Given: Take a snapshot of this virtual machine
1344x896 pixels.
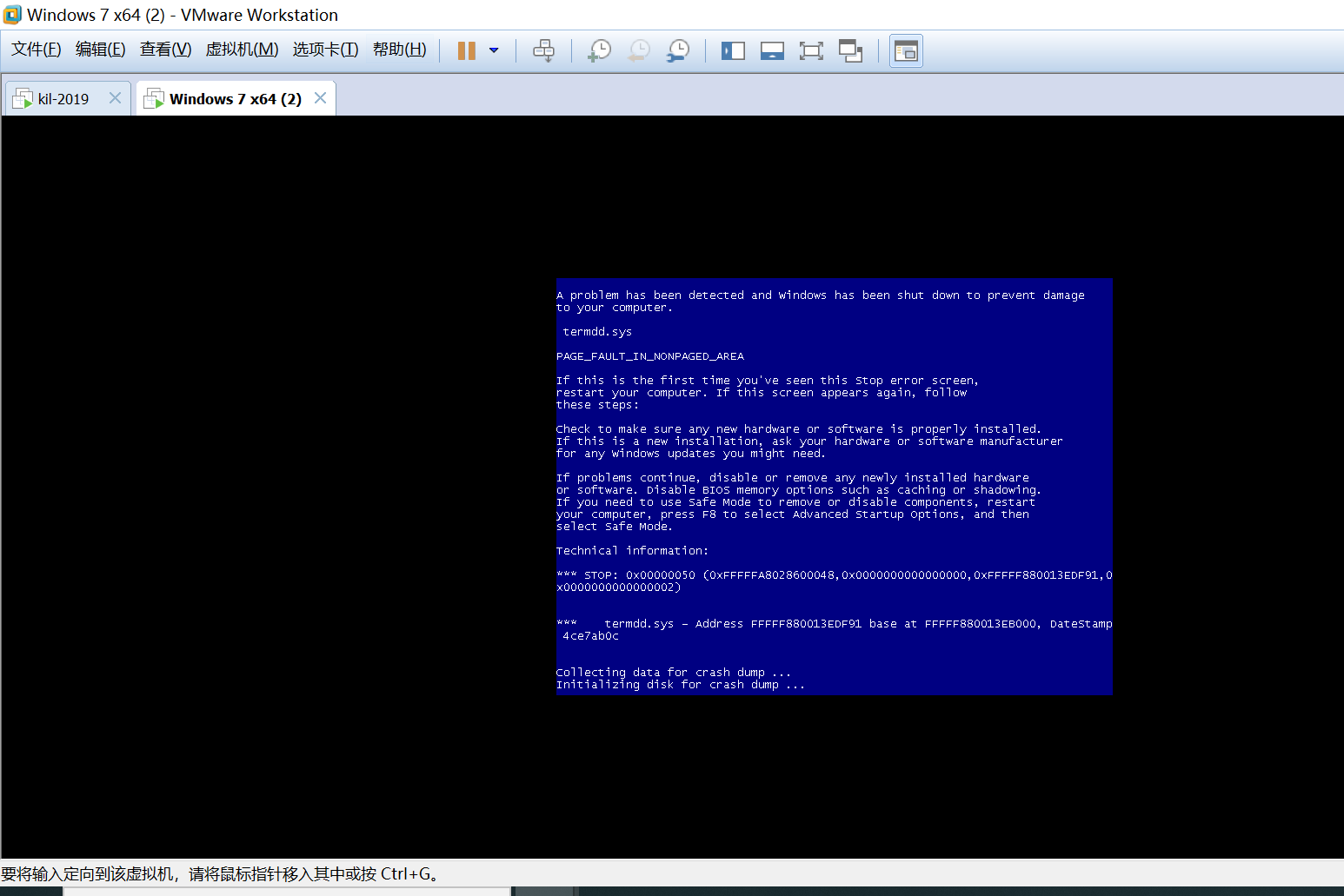Looking at the screenshot, I should (599, 50).
